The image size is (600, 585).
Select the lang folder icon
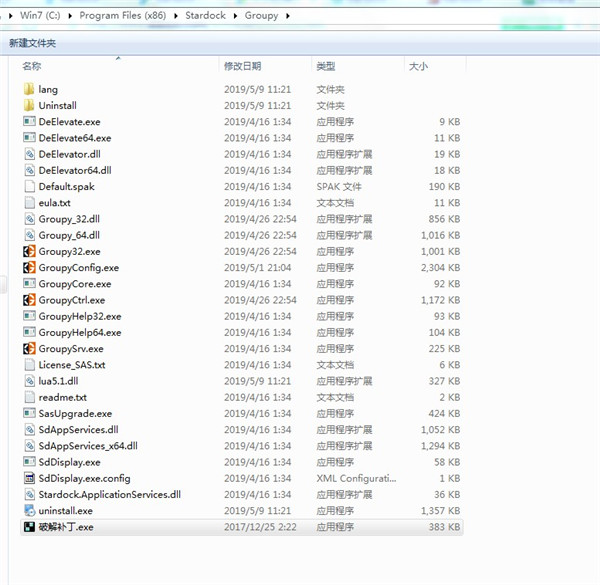tap(29, 89)
